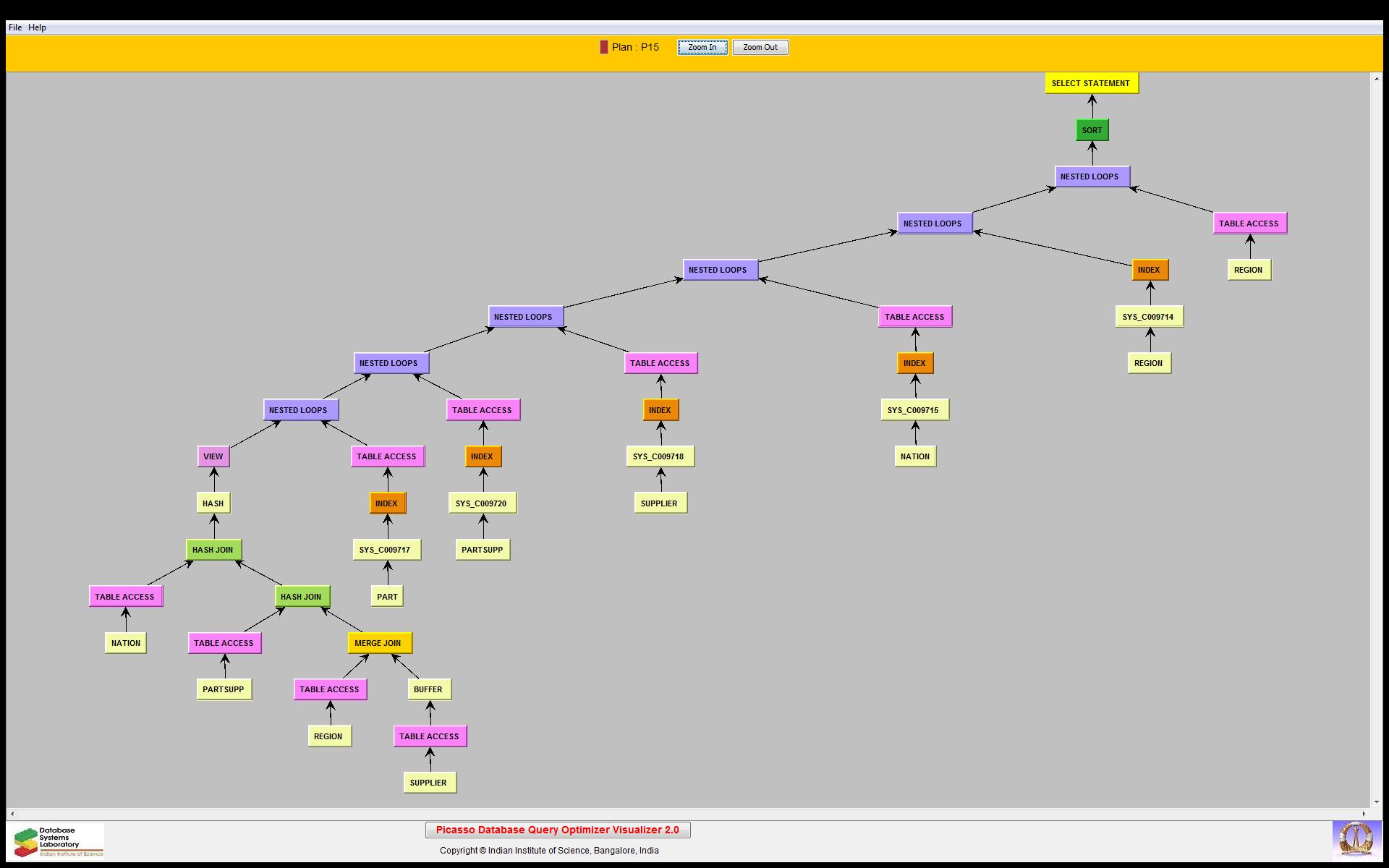Select the green SORT node
This screenshot has width=1389, height=868.
(x=1092, y=130)
